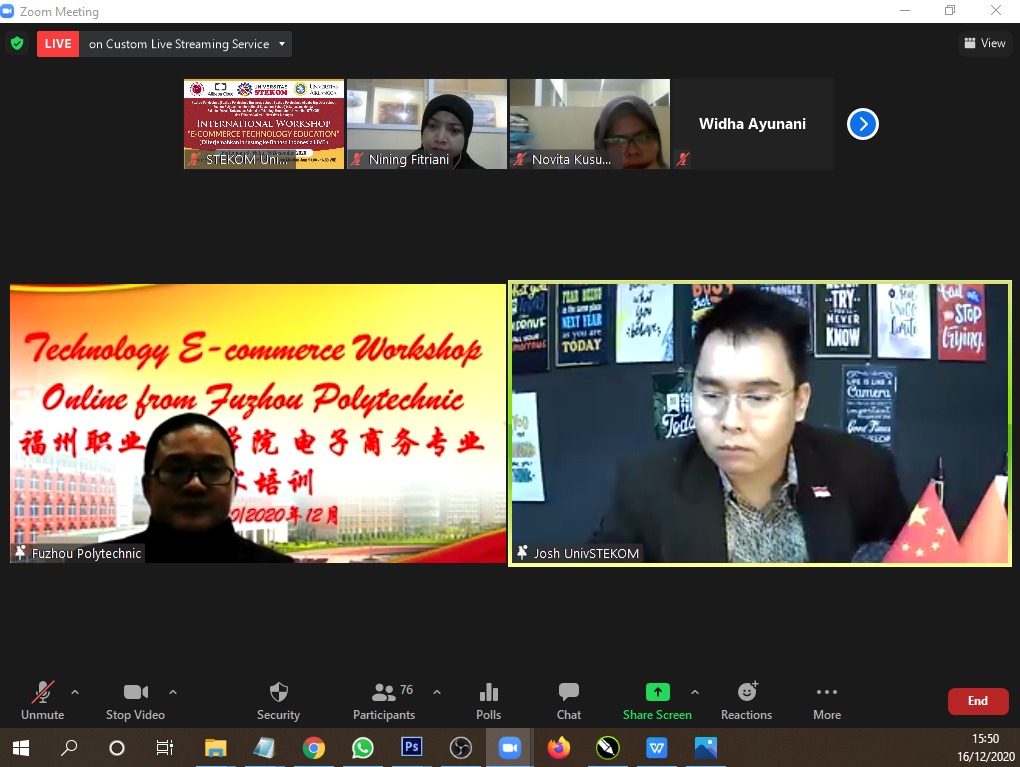Click Zoom icon in taskbar
Screen dimensions: 1020x767
point(509,748)
